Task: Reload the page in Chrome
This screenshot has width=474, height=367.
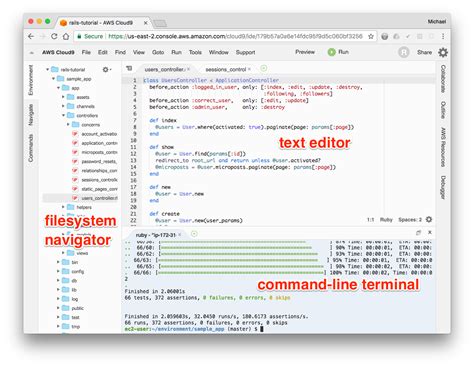Action: coord(54,36)
